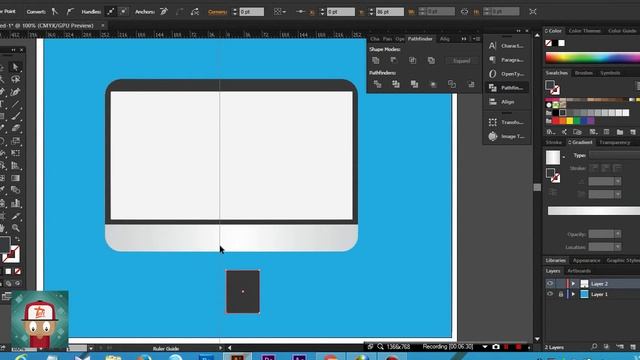Open the gradient Location dropdown
The height and width of the screenshot is (360, 640).
click(618, 247)
